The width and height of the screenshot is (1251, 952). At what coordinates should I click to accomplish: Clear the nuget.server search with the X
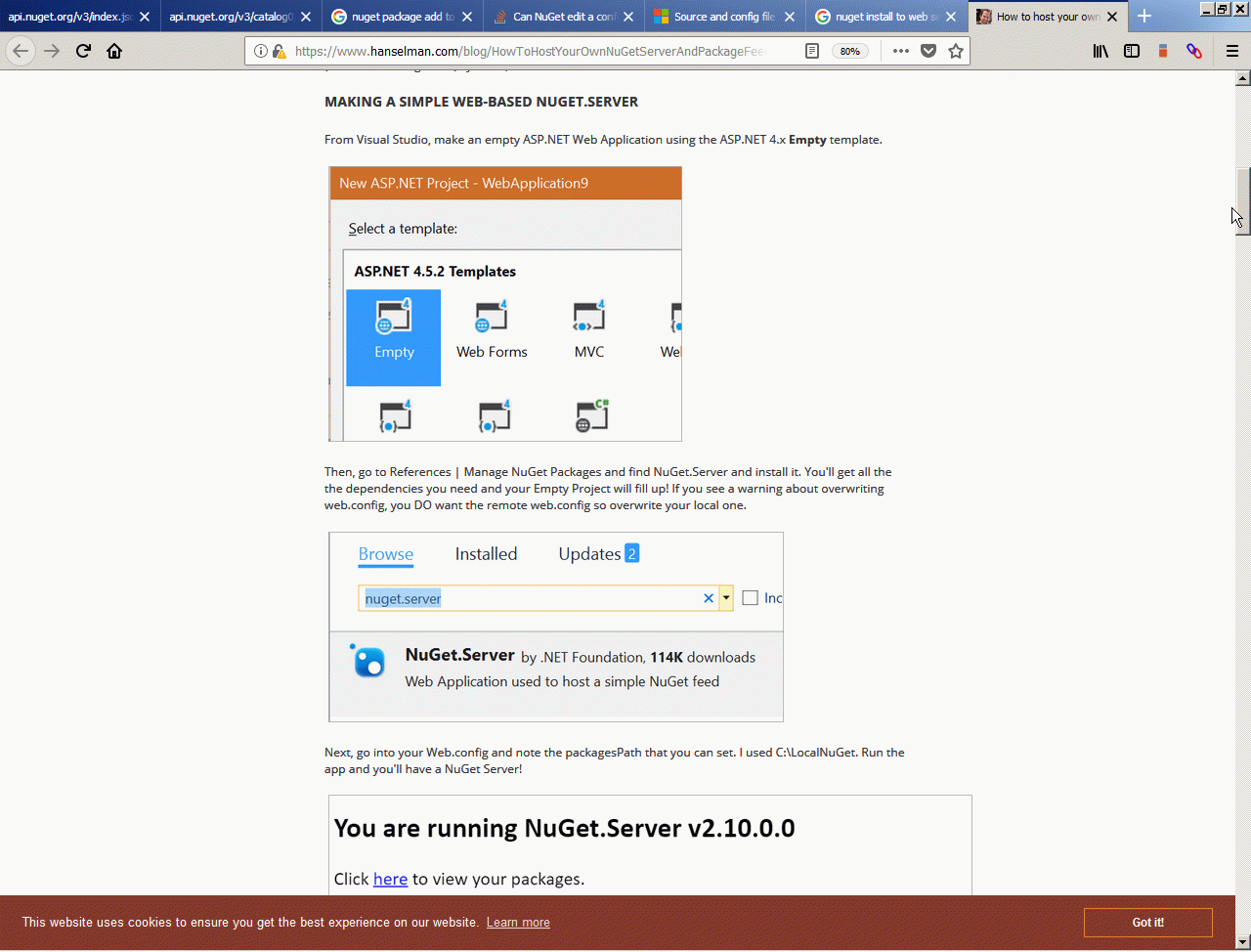709,598
